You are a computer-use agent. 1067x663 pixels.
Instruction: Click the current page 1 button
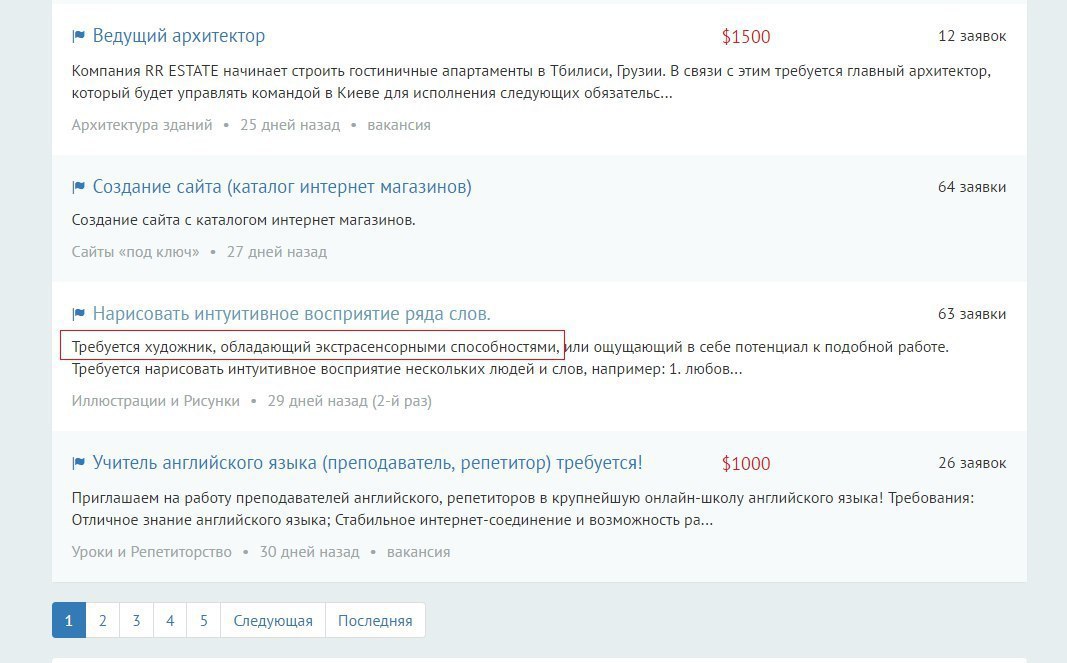[x=68, y=620]
